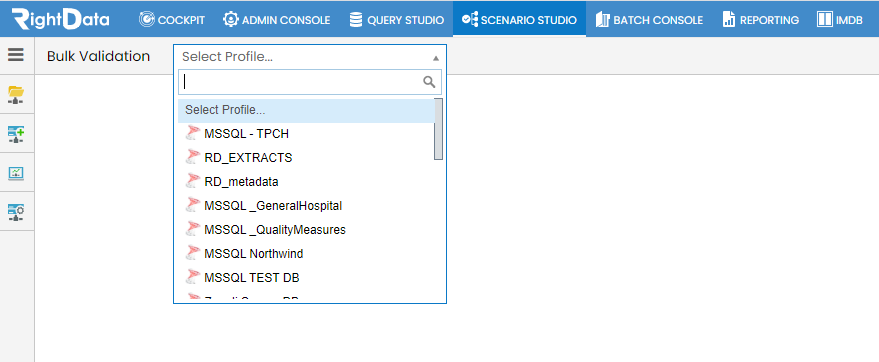Image resolution: width=879 pixels, height=362 pixels.
Task: Select MSSQL - TPCH profile
Action: (x=306, y=133)
